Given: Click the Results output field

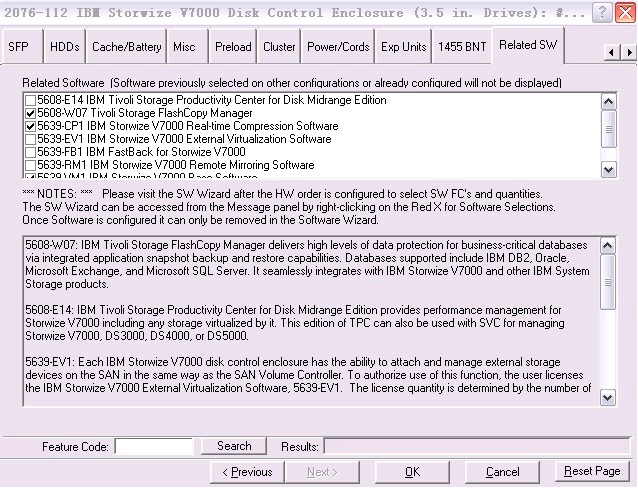Looking at the screenshot, I should [477, 446].
